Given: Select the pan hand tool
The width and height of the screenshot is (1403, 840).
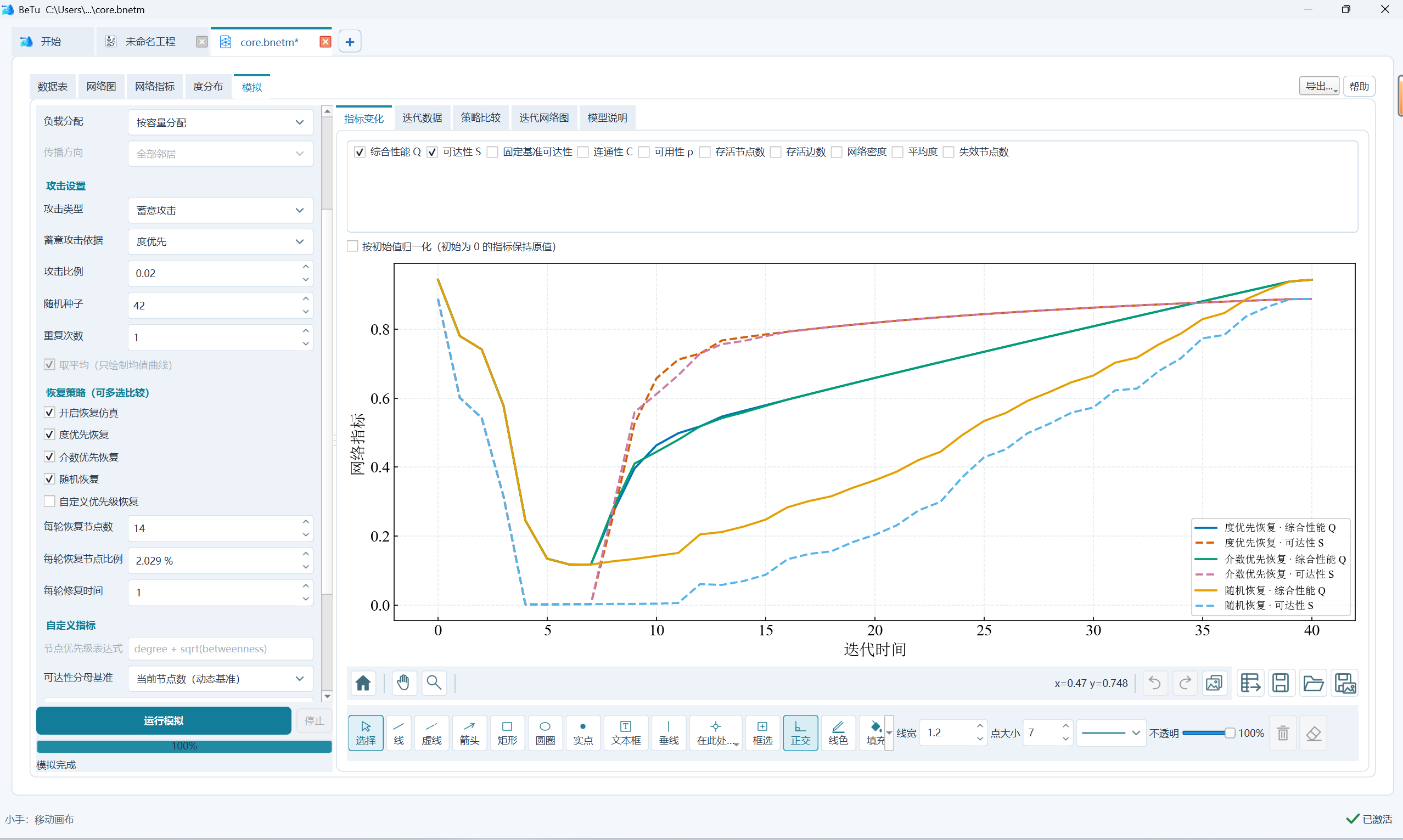Looking at the screenshot, I should 402,683.
